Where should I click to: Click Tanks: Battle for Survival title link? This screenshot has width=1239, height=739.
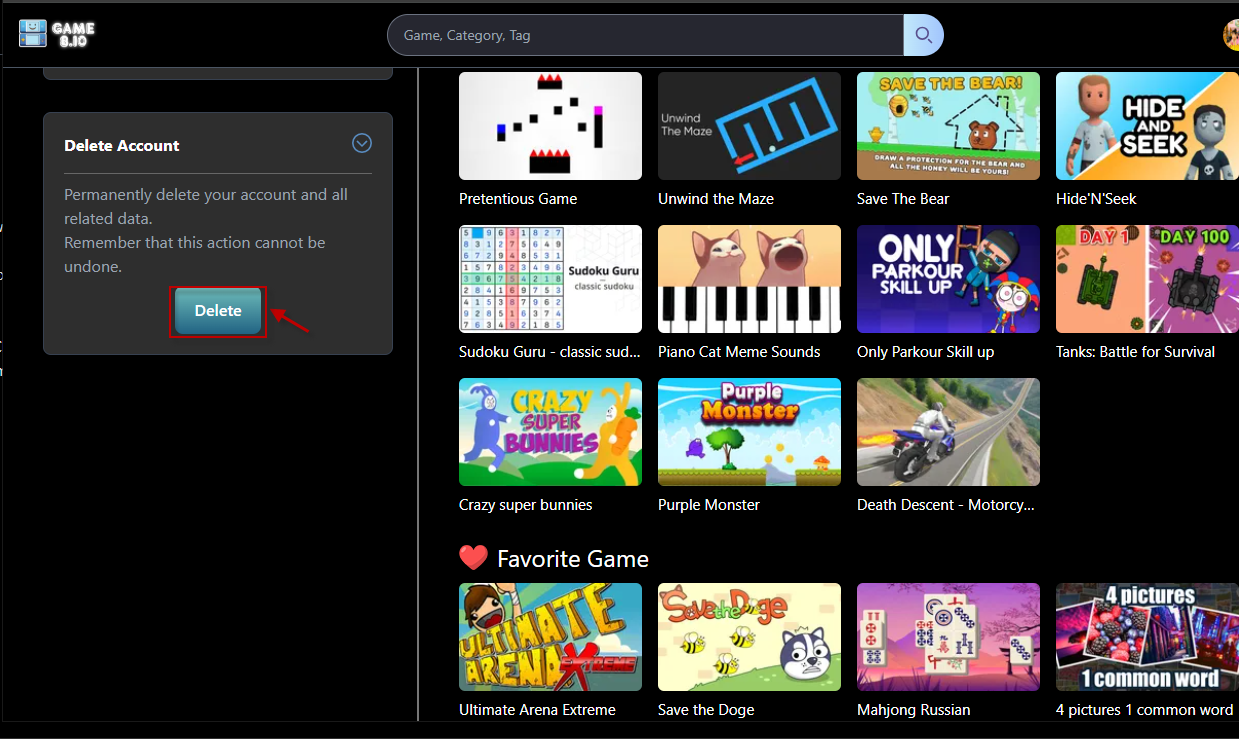tap(1135, 352)
